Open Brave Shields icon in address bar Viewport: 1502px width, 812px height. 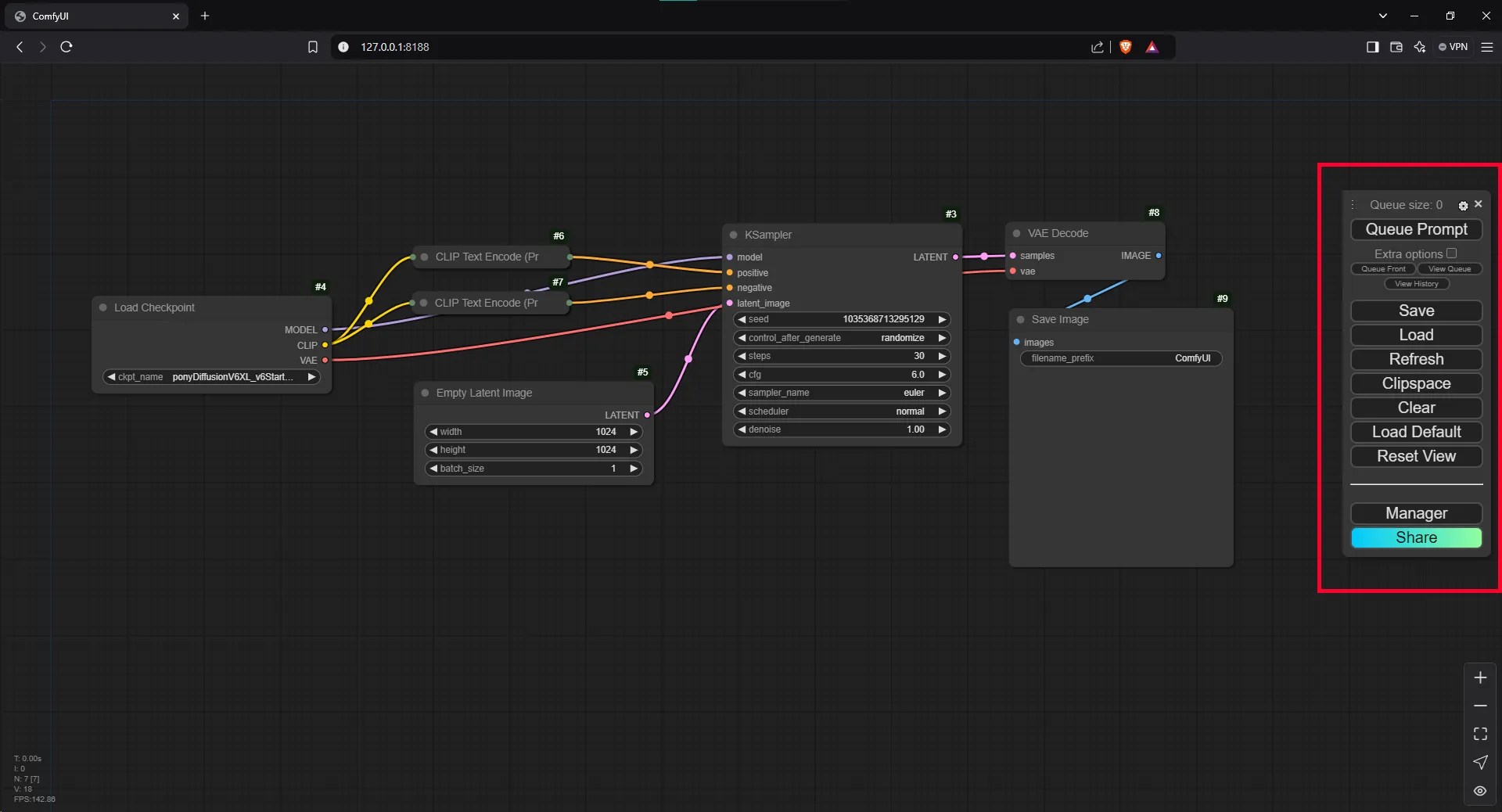click(1126, 47)
